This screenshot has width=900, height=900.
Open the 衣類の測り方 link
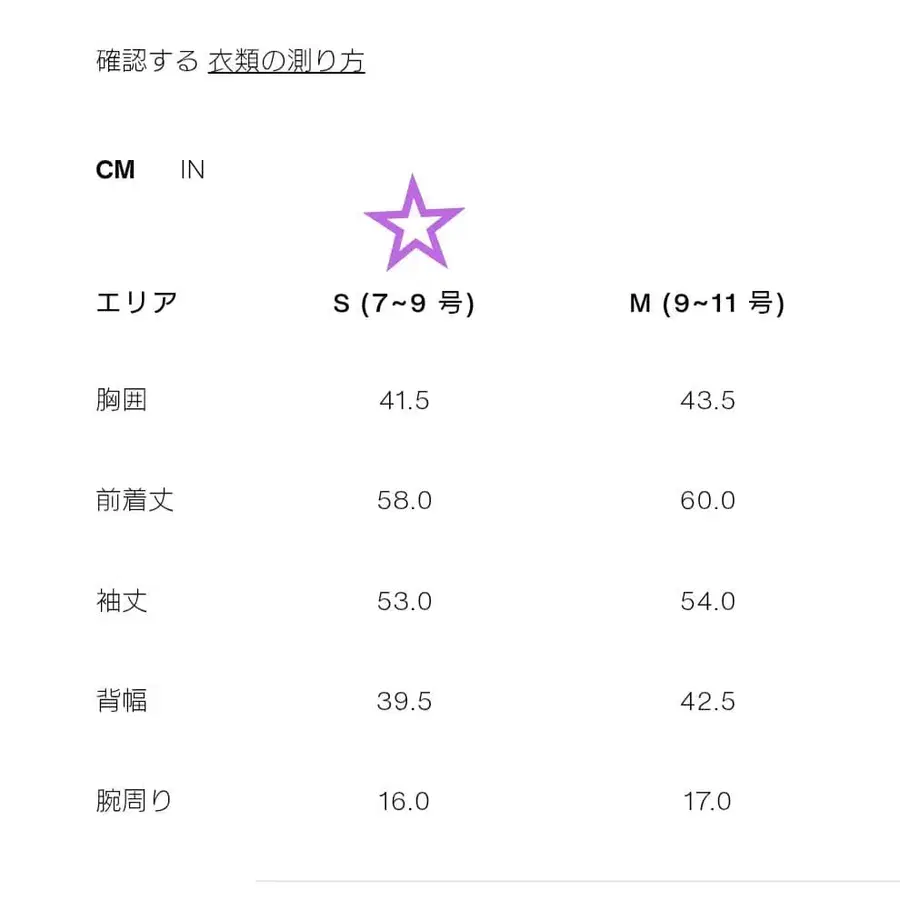[x=286, y=60]
